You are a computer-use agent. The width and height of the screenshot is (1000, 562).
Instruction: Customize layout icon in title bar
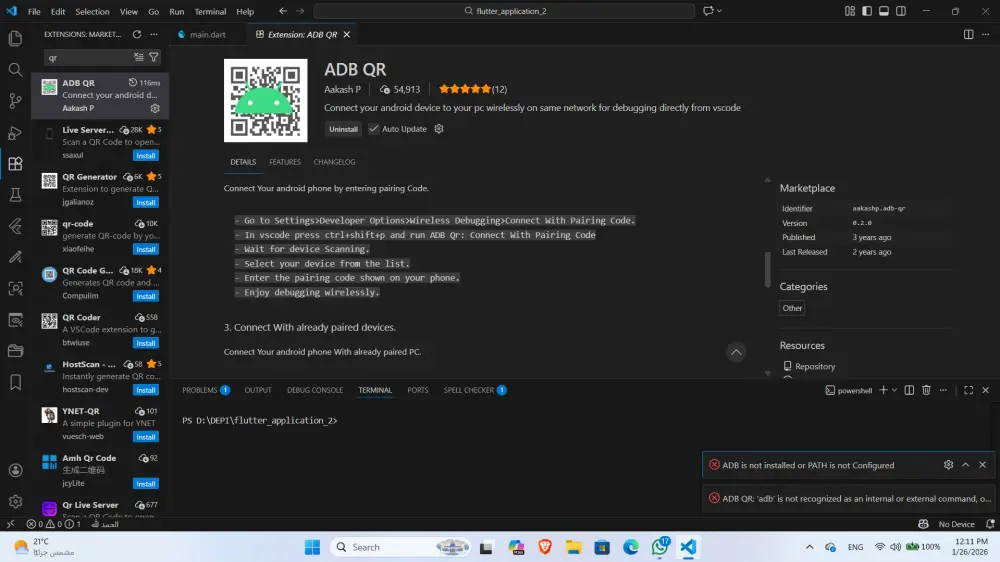click(x=849, y=11)
